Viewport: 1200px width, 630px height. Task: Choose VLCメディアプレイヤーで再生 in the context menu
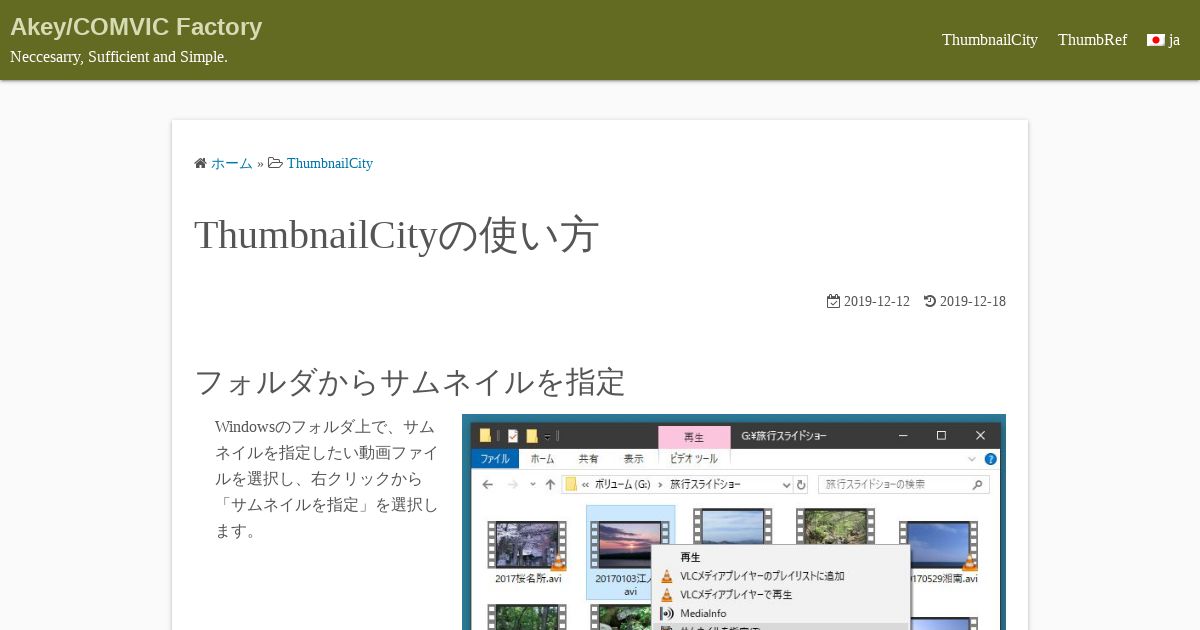(x=737, y=595)
